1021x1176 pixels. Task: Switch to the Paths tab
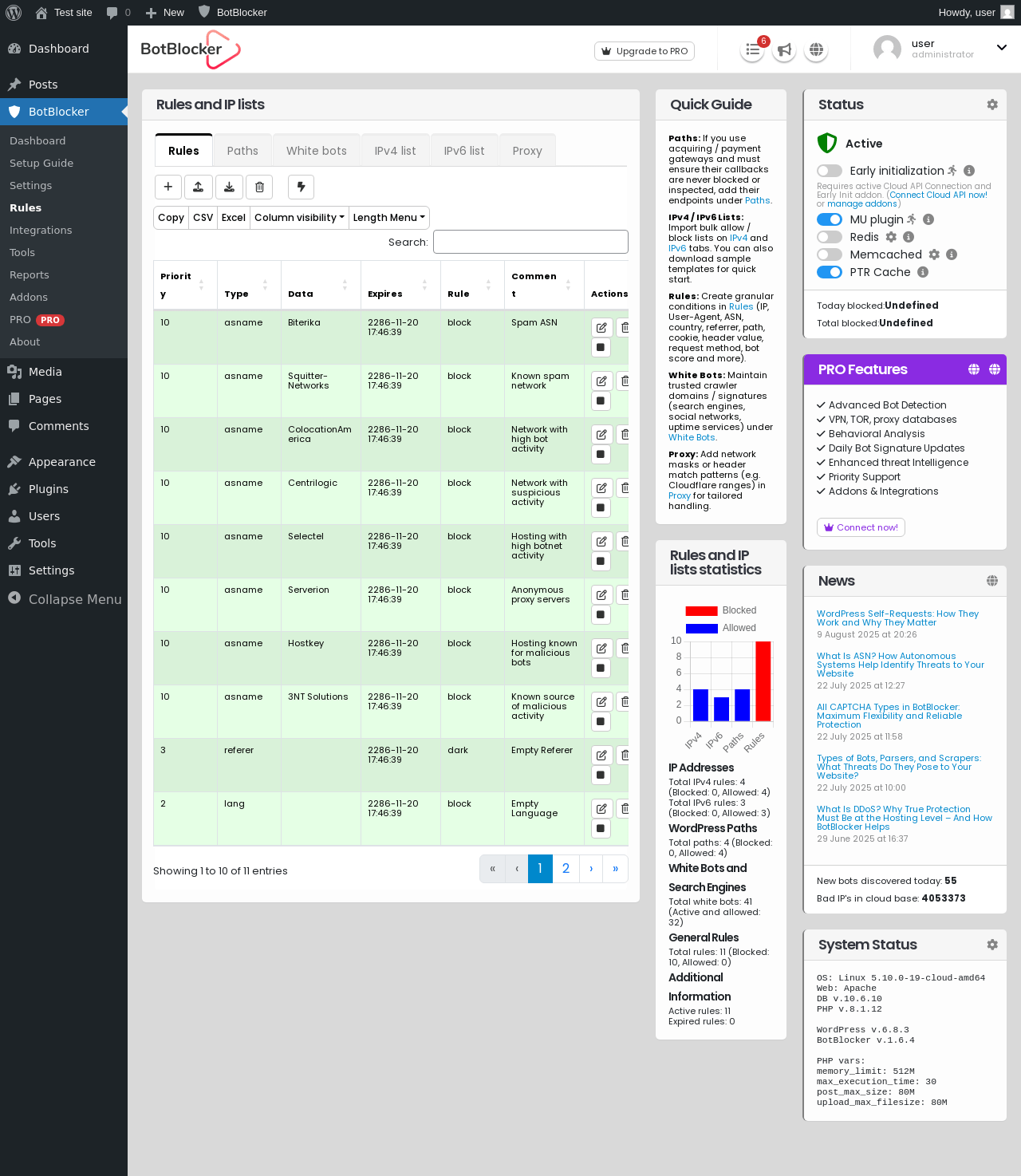pos(242,151)
